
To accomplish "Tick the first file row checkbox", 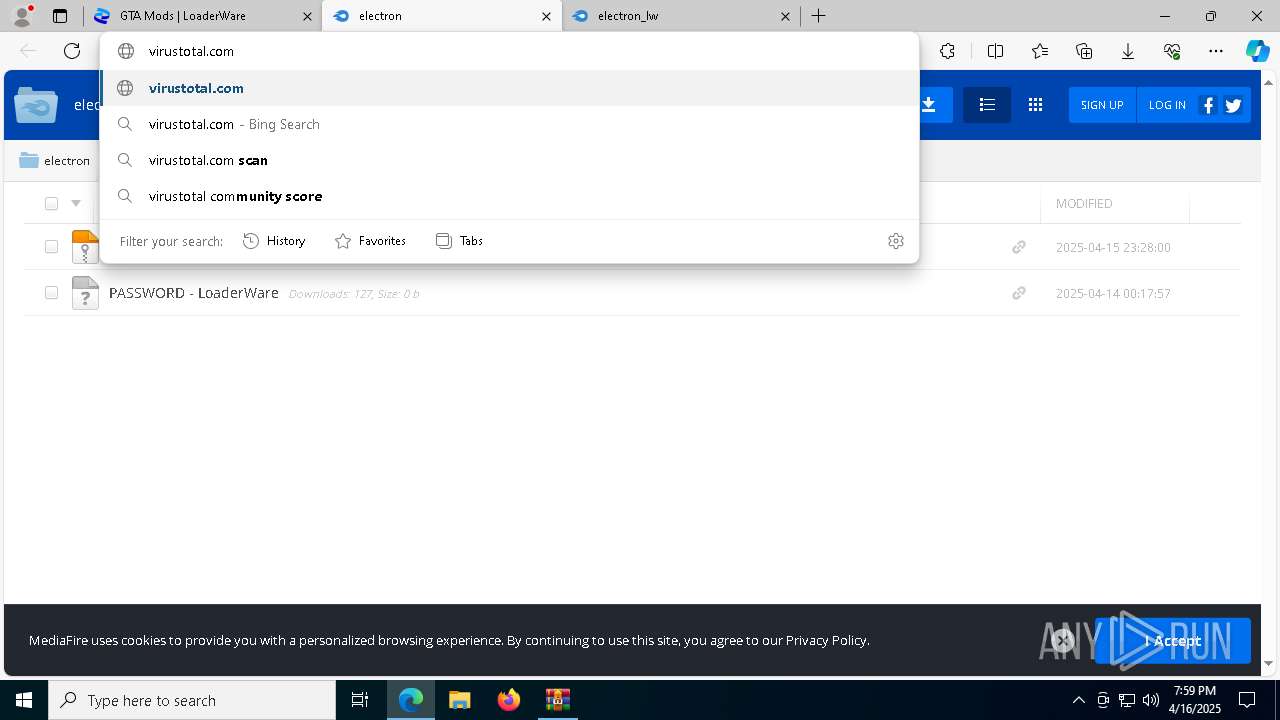I will click(x=51, y=247).
